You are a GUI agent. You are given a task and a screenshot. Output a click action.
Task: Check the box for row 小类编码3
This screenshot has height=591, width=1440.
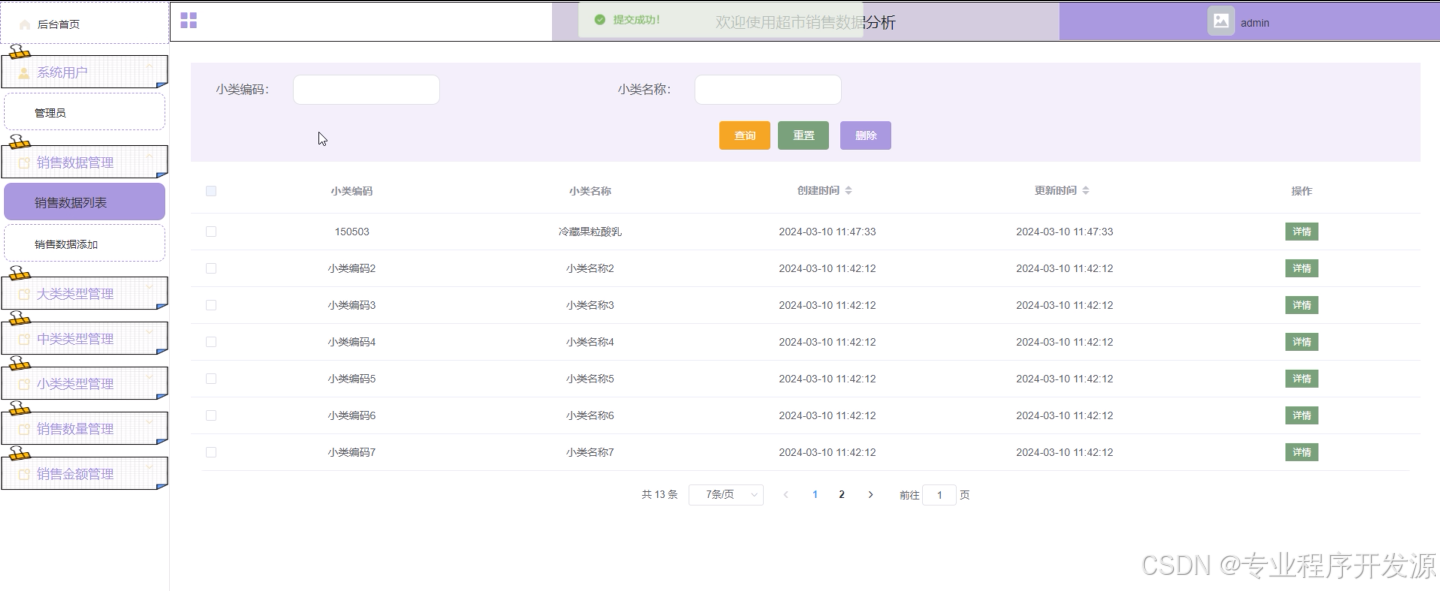(x=211, y=305)
